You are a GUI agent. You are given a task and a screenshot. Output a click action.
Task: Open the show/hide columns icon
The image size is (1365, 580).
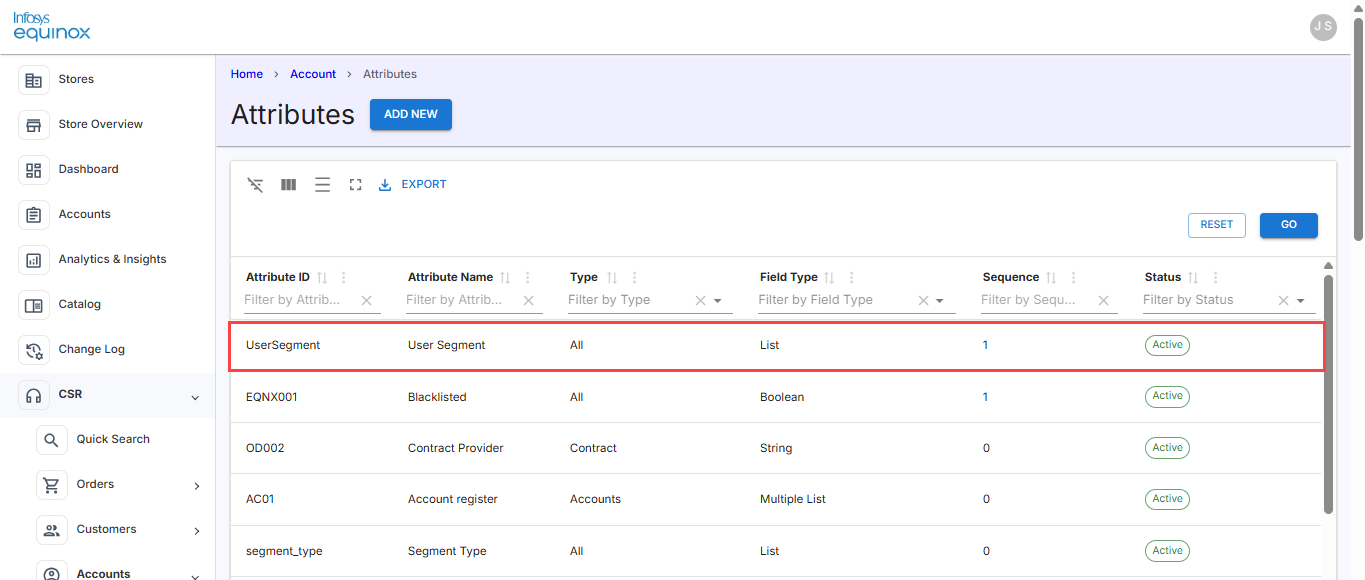(x=289, y=185)
